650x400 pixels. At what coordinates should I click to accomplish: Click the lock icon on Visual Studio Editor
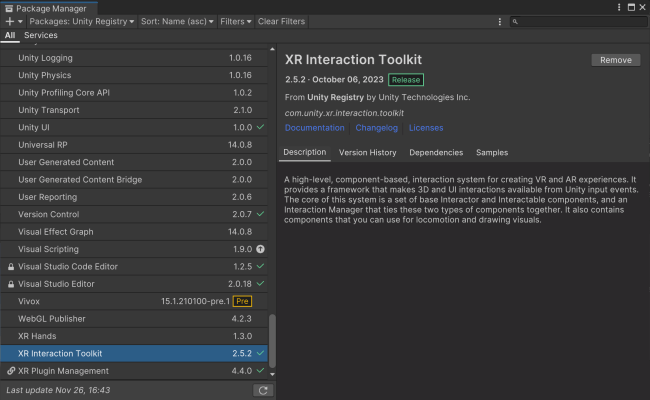[11, 284]
